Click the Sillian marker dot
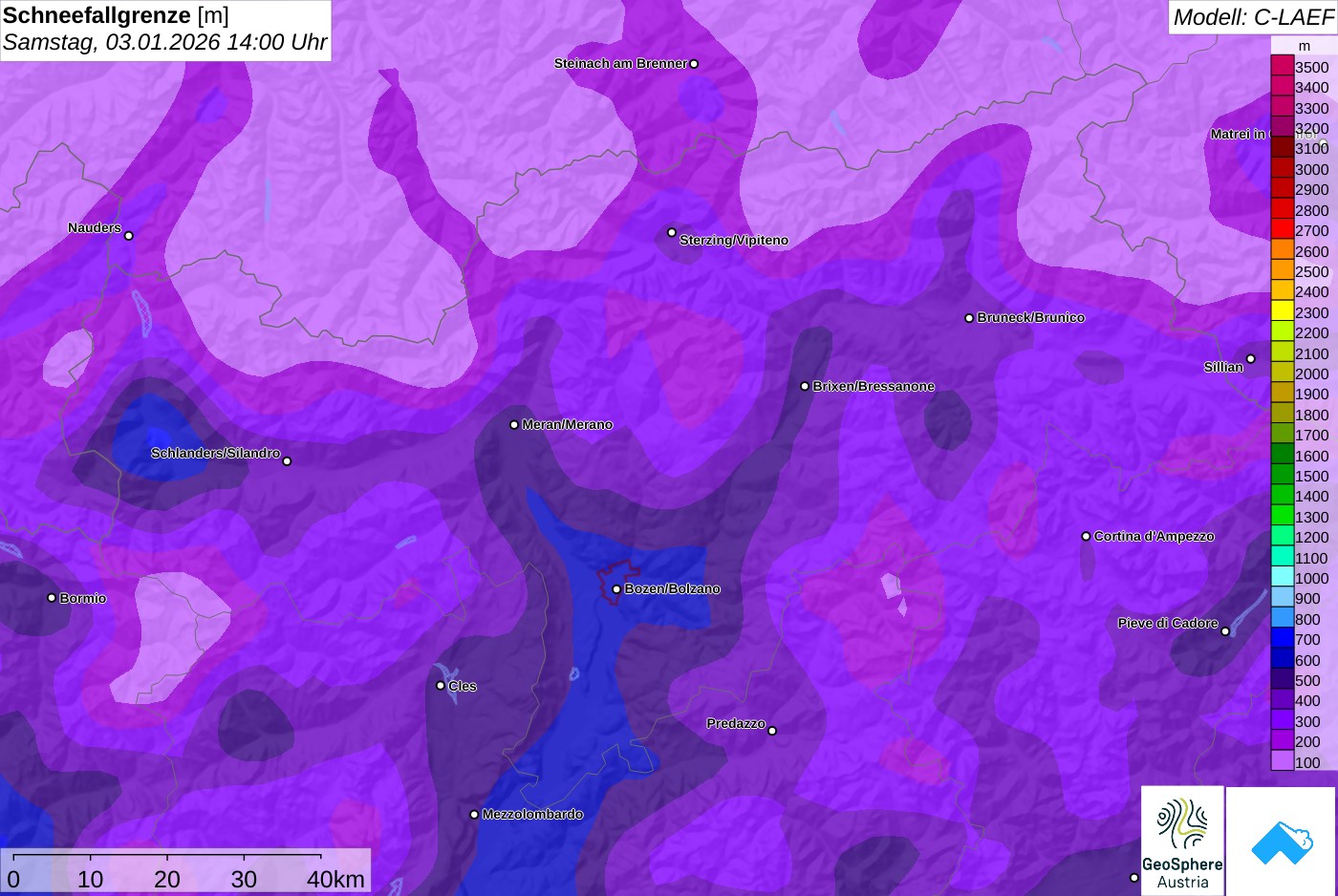1338x896 pixels. click(1250, 359)
